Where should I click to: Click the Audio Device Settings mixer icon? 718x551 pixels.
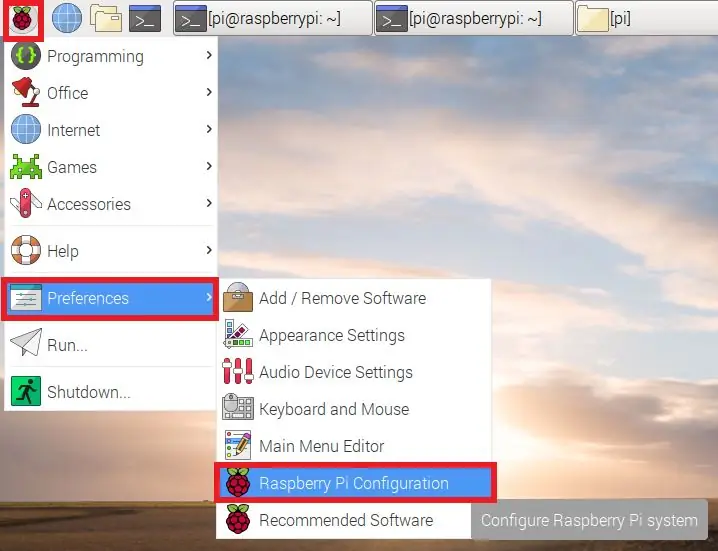coord(238,371)
